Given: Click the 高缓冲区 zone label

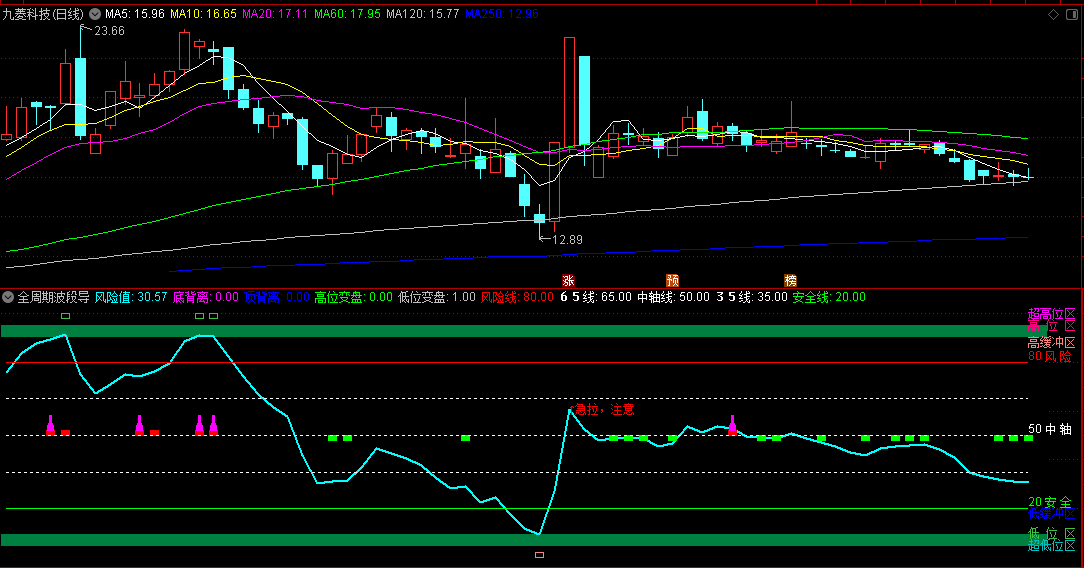Looking at the screenshot, I should (x=1051, y=343).
